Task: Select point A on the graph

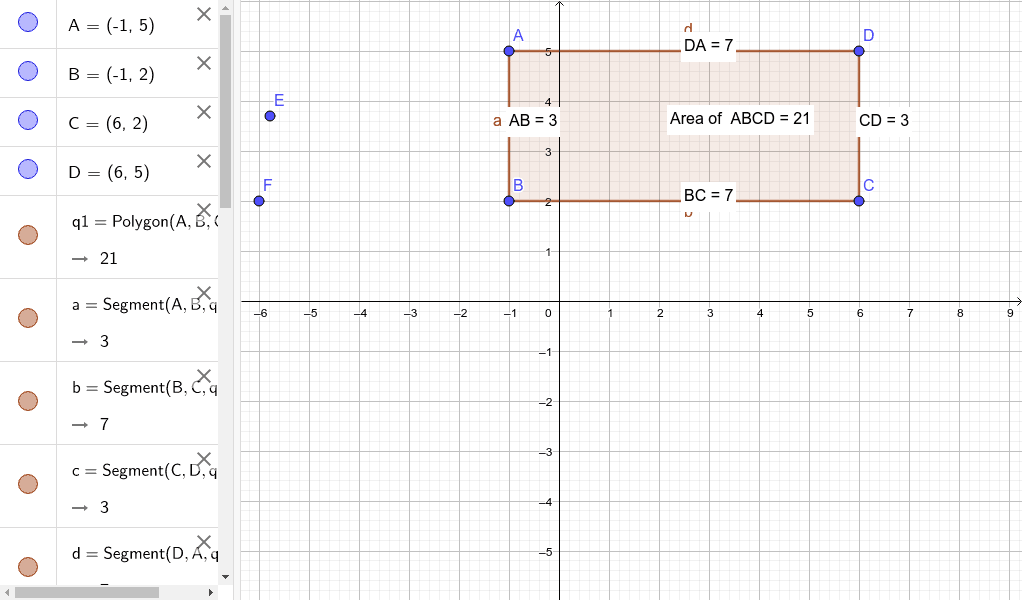Action: [x=509, y=51]
